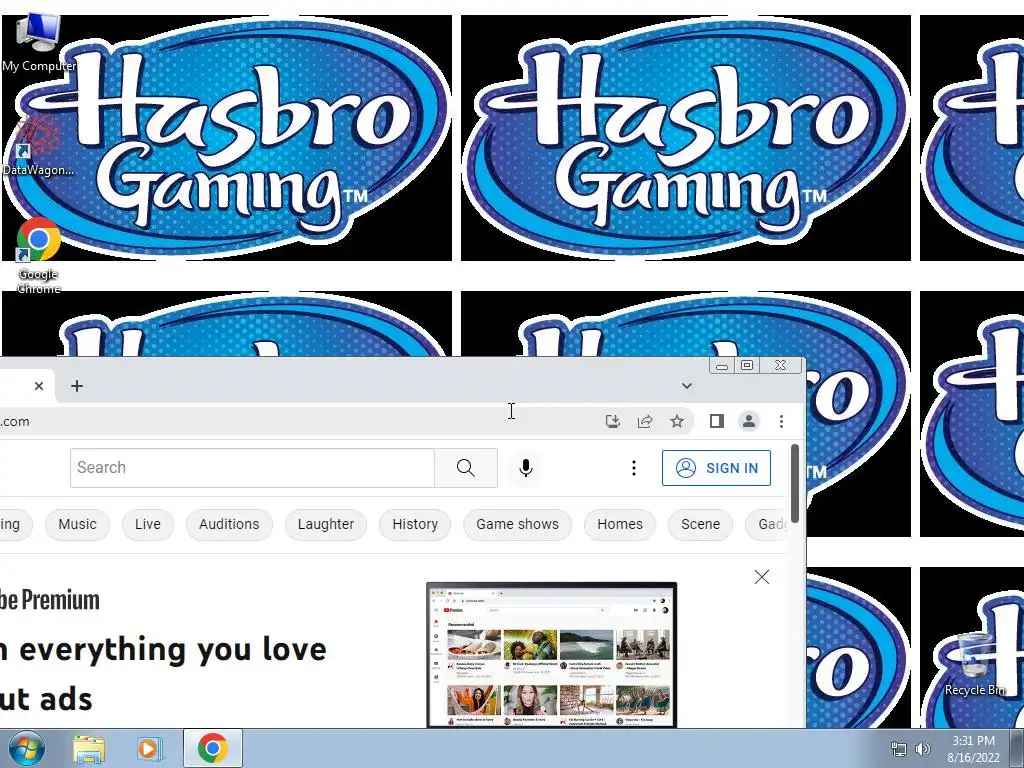This screenshot has width=1024, height=768.
Task: Restore down the Chrome window
Action: click(747, 366)
